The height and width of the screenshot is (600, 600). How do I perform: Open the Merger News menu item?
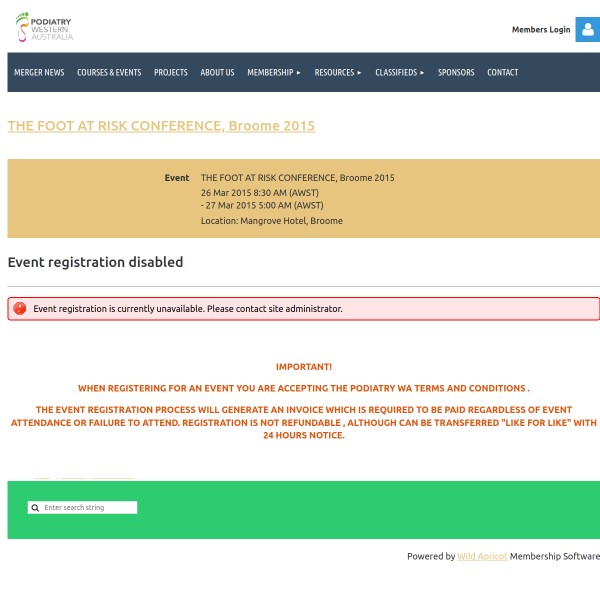pos(39,73)
